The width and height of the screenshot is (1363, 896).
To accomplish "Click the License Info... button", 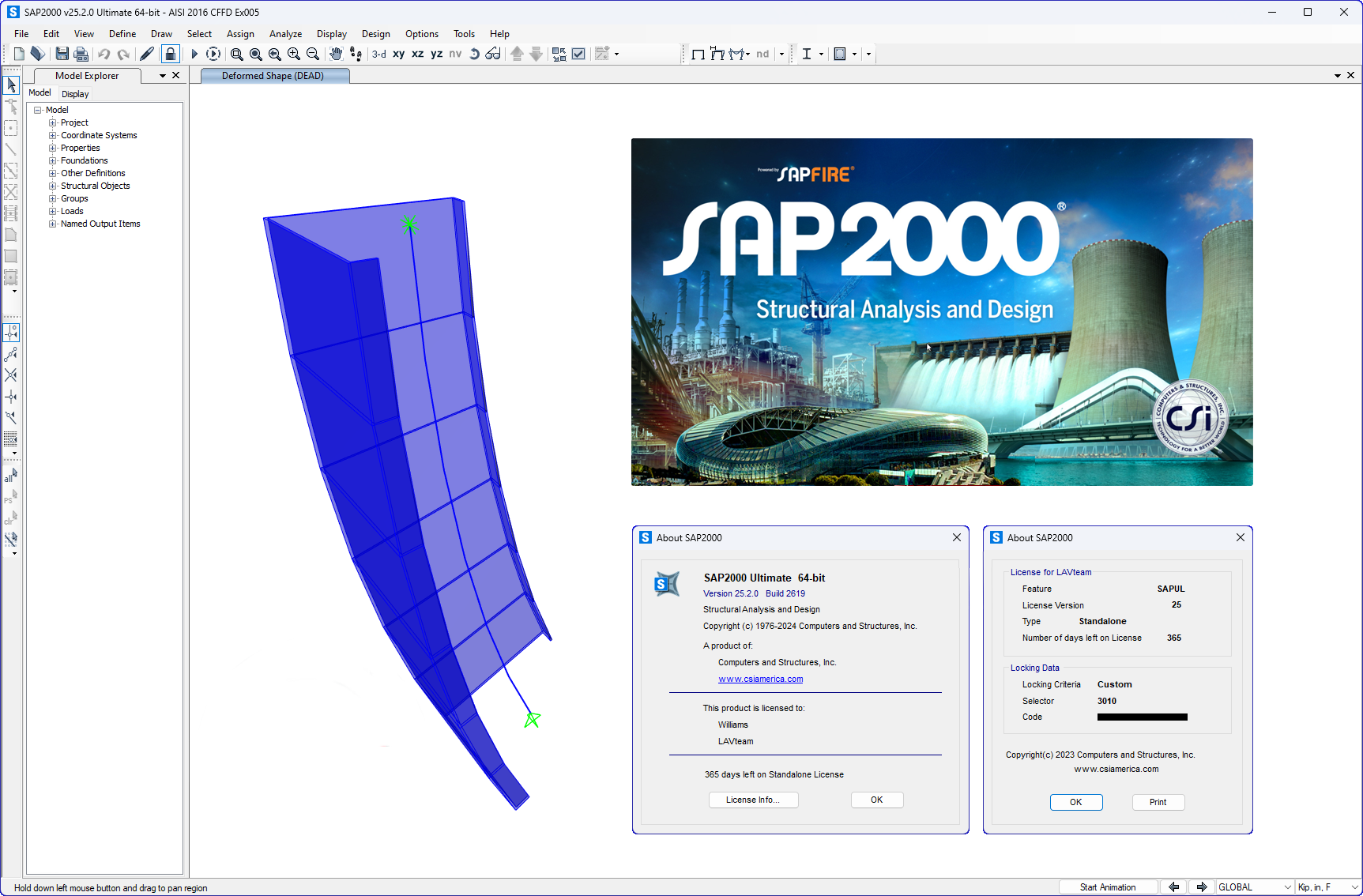I will [753, 800].
